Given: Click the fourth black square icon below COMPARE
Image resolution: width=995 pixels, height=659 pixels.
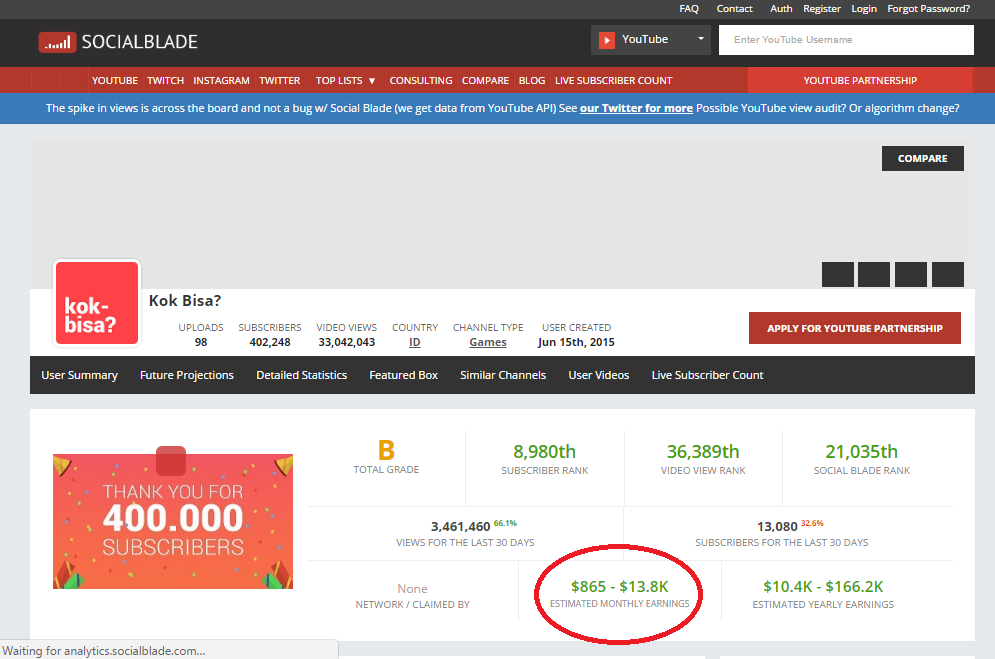Looking at the screenshot, I should [x=948, y=275].
